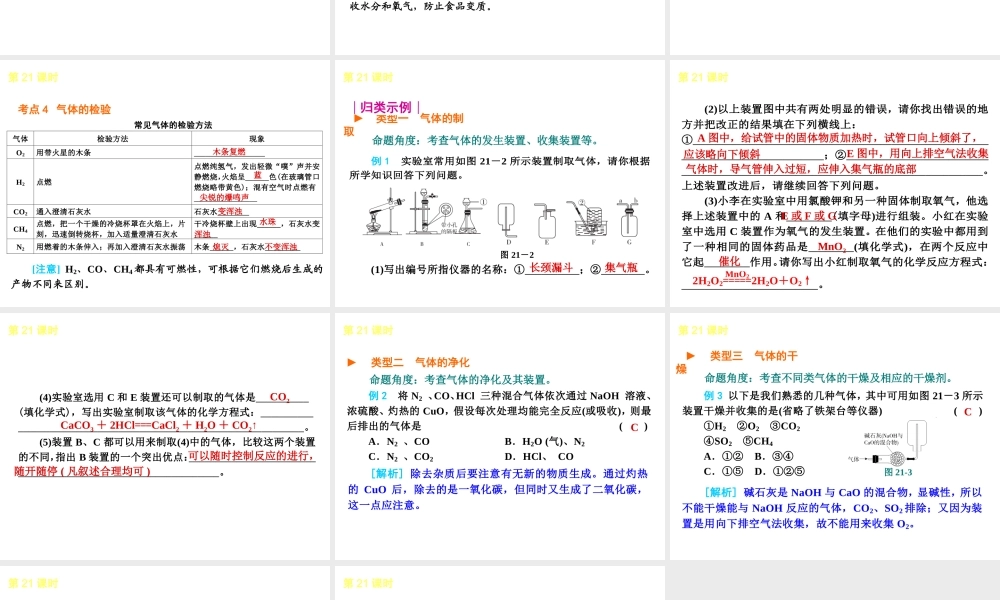This screenshot has width=1000, height=600.
Task: Click apparatus F water trough diagram
Action: pos(591,220)
